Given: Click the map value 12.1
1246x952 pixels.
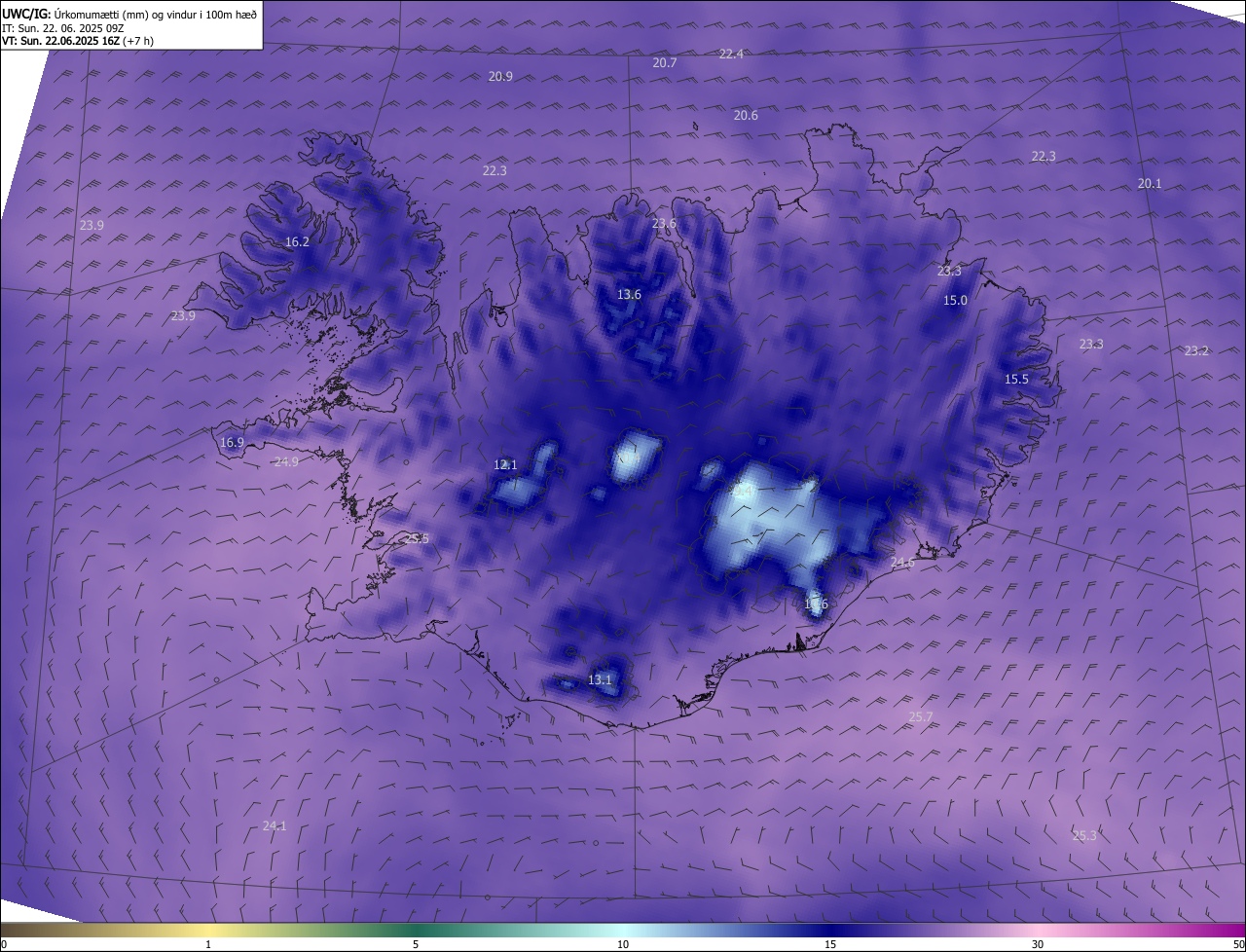Looking at the screenshot, I should (x=505, y=464).
